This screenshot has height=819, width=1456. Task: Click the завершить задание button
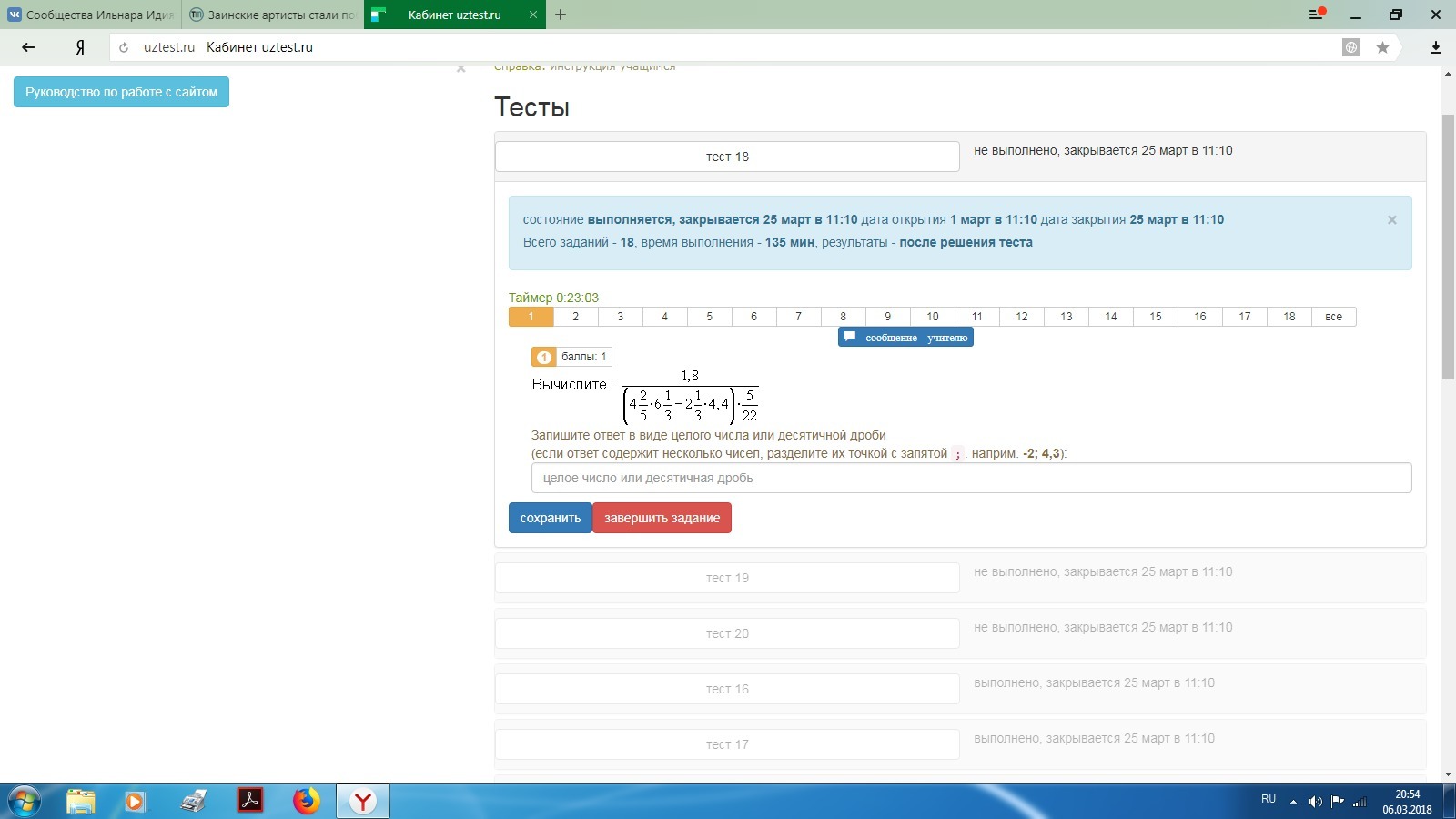662,518
